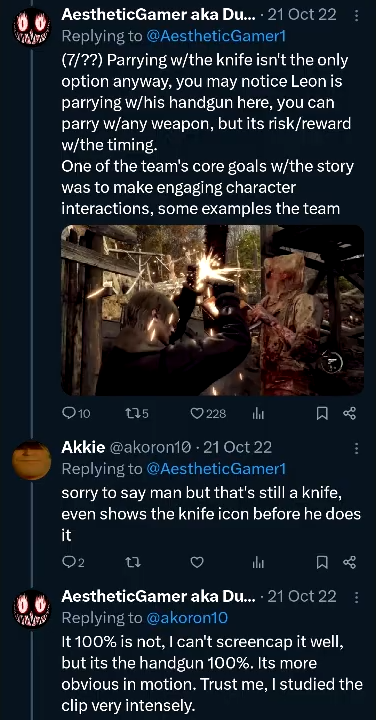Share Akkie's reply tweet
Image resolution: width=376 pixels, height=720 pixels.
click(349, 562)
